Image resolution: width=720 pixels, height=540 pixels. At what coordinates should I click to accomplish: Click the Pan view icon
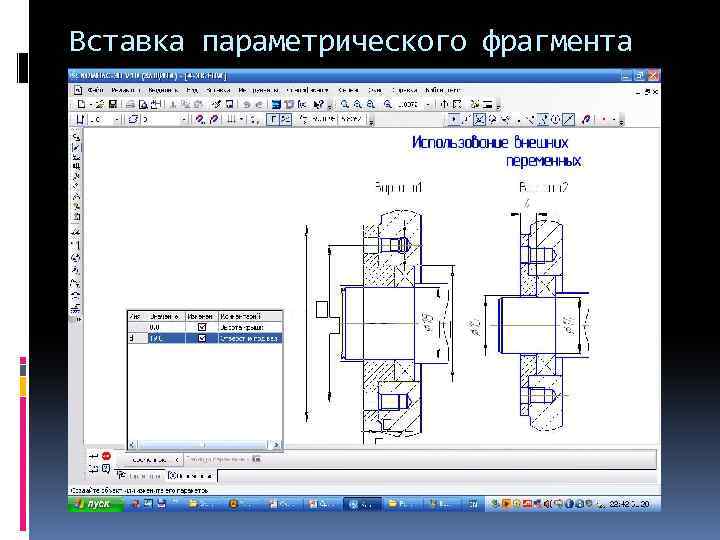[444, 104]
